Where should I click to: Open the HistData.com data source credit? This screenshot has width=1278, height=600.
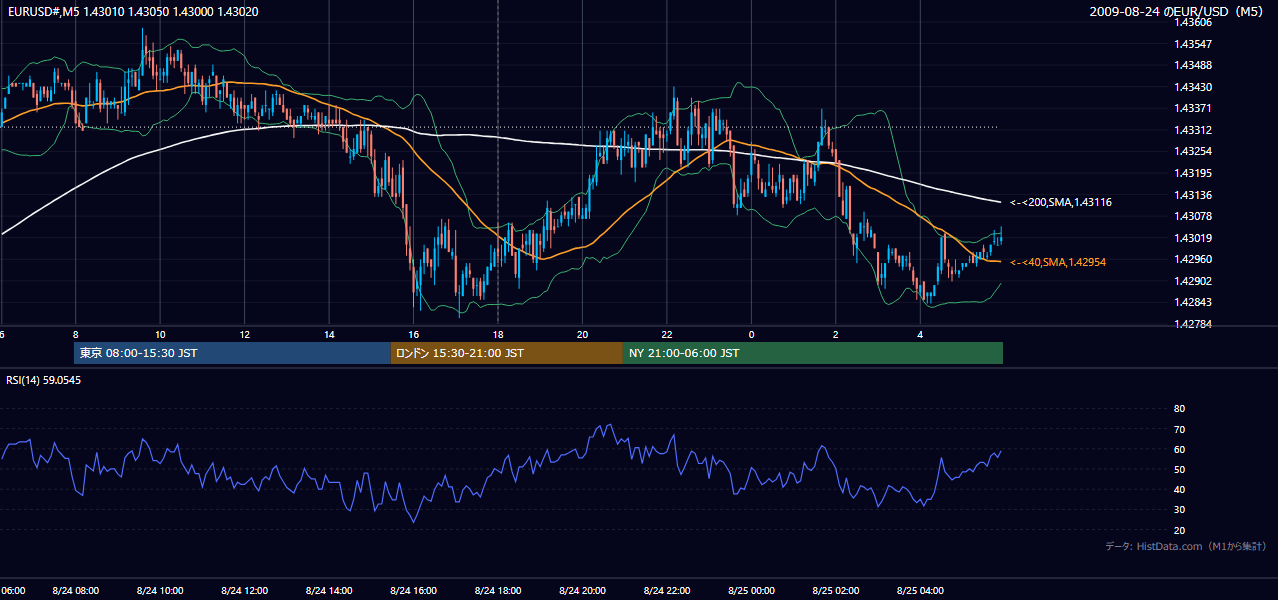(x=1186, y=546)
